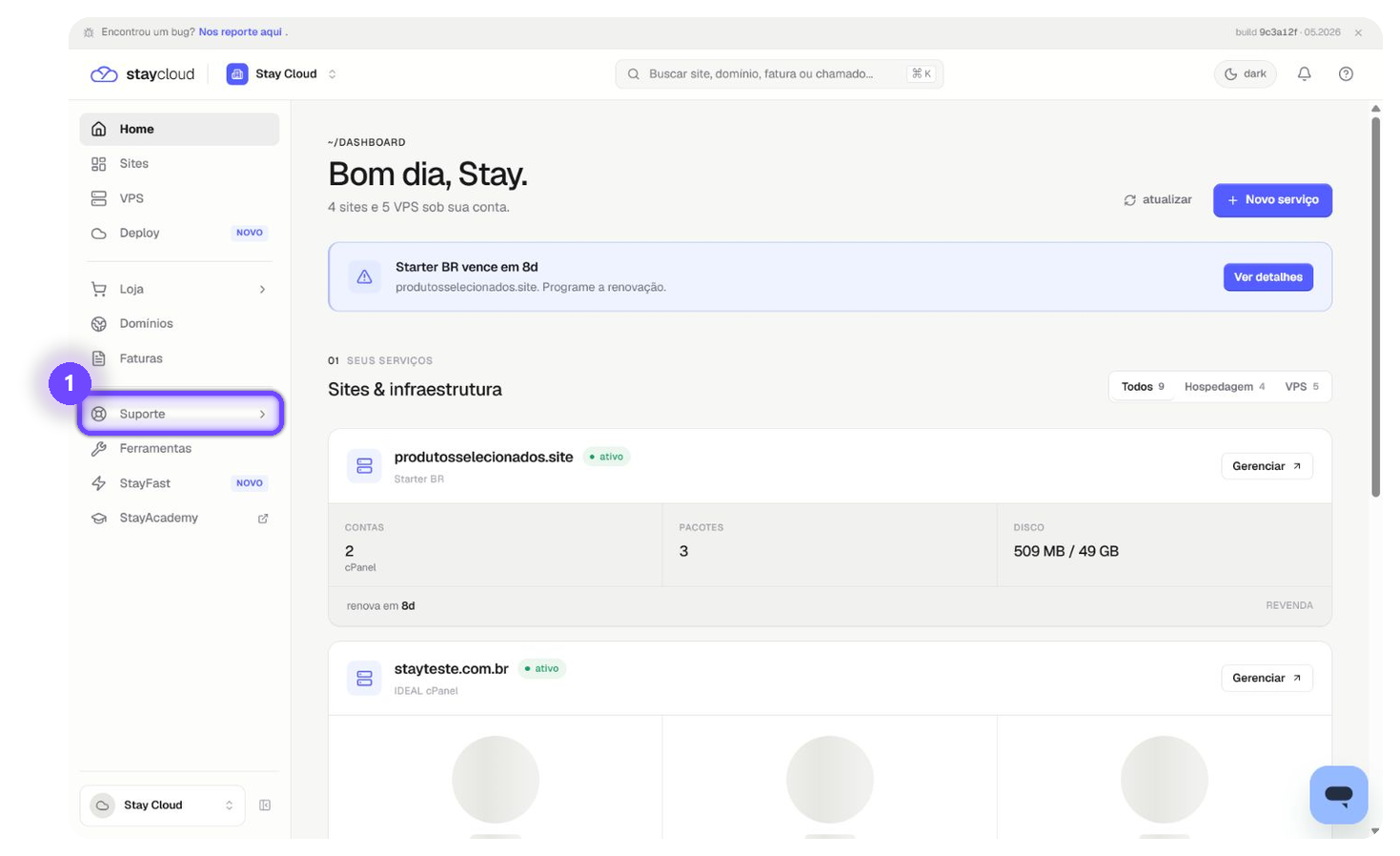
Task: Click the stayteste.com.br title
Action: [x=451, y=668]
